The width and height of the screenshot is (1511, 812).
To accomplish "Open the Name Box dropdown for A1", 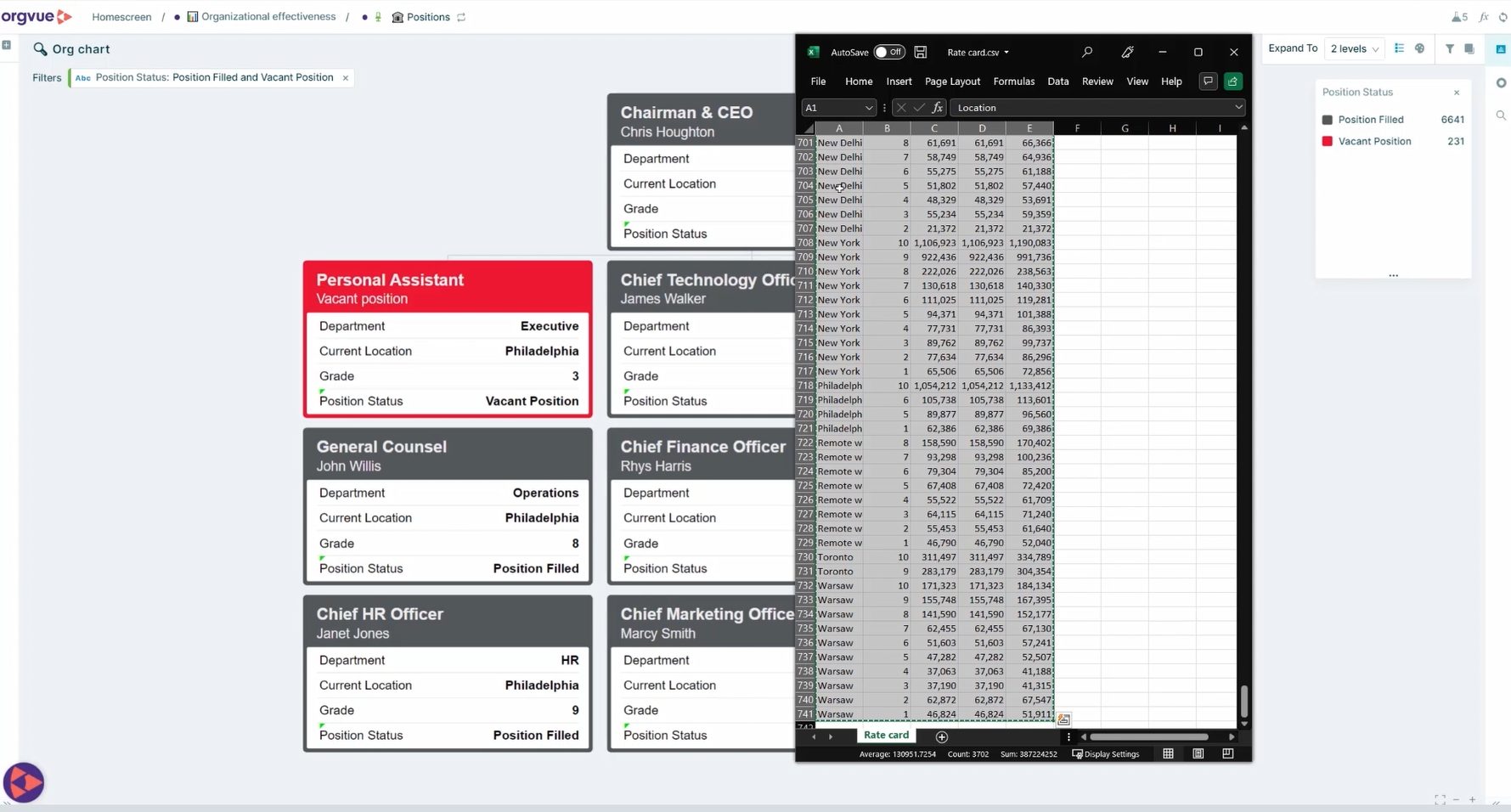I will (x=868, y=108).
